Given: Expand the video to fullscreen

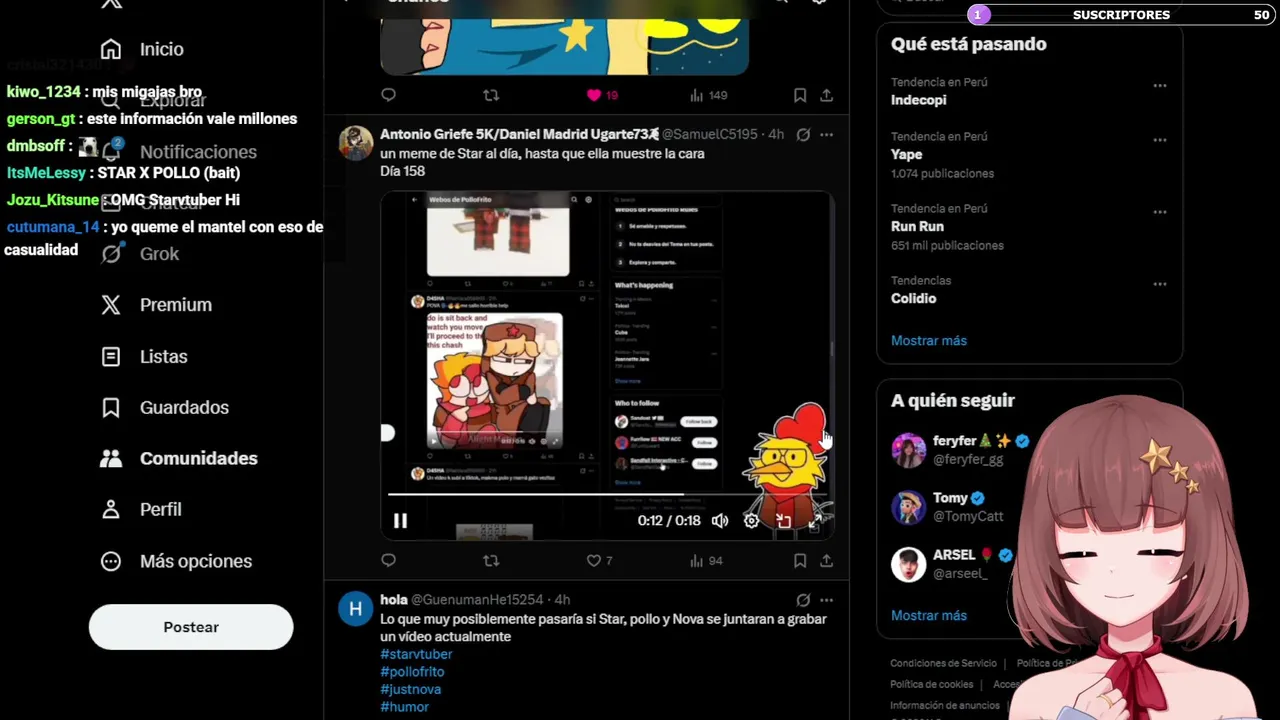Looking at the screenshot, I should 815,520.
